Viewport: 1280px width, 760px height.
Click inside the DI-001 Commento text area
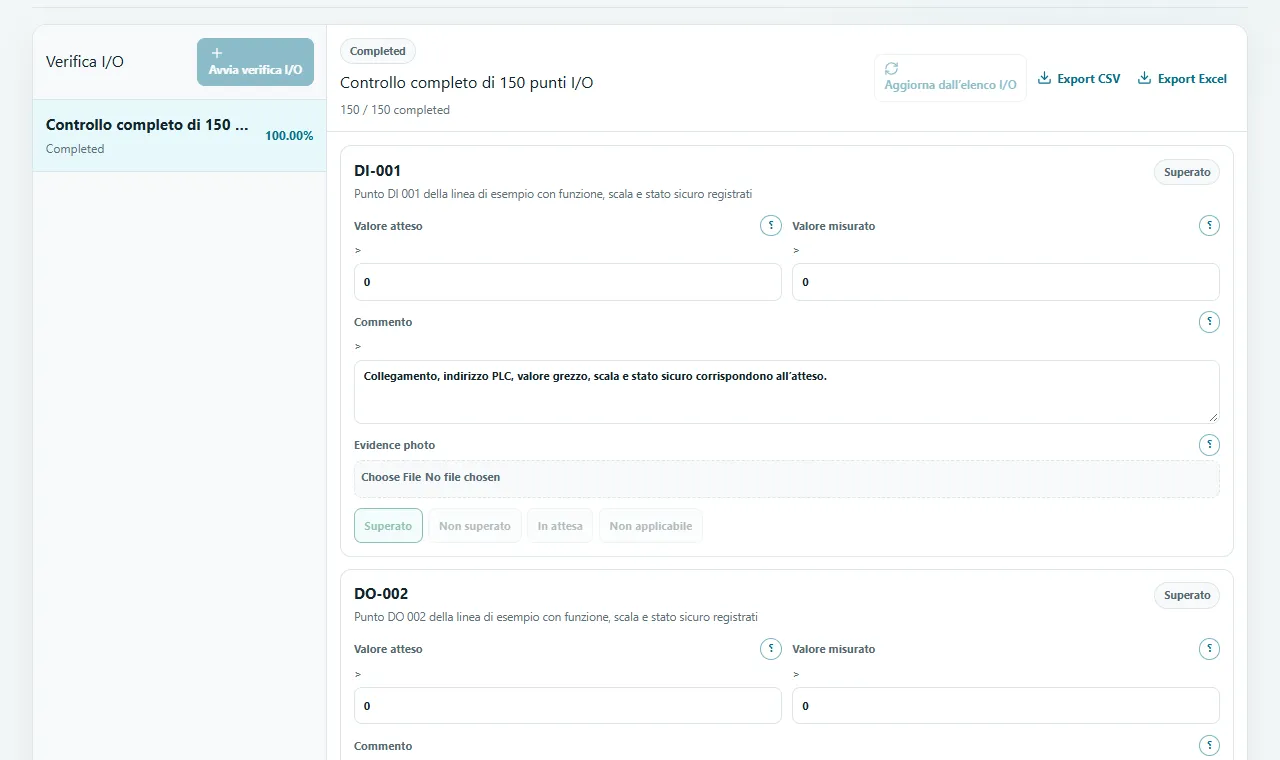[786, 392]
